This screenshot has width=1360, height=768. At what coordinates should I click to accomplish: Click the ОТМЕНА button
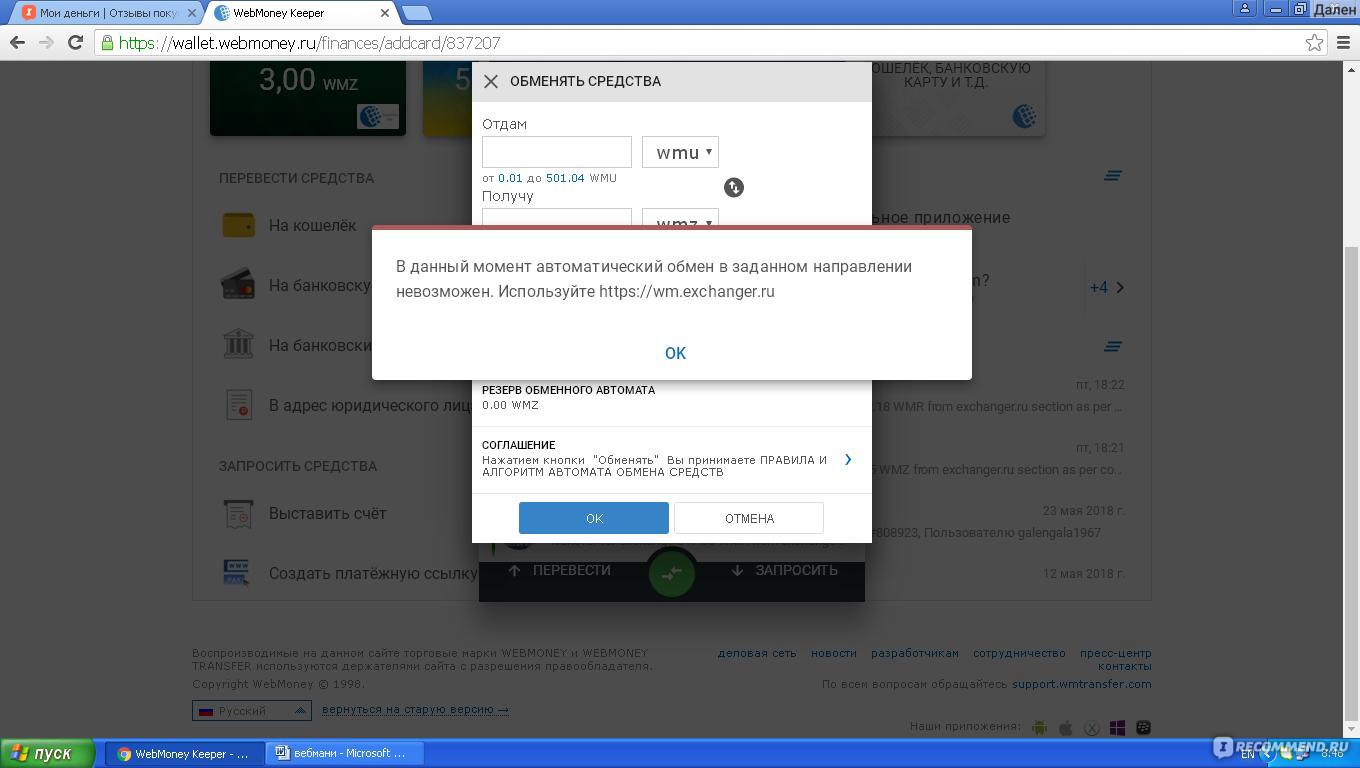(x=749, y=518)
